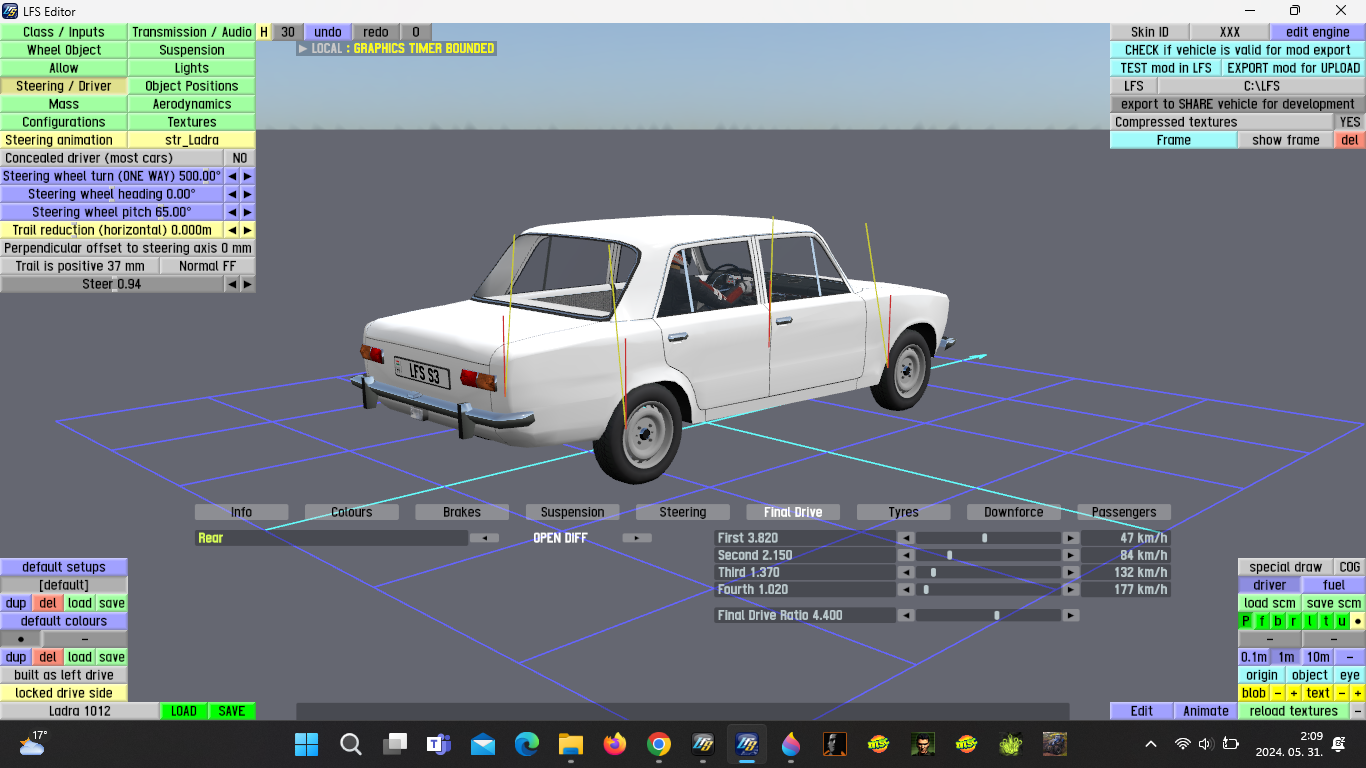Image resolution: width=1366 pixels, height=768 pixels.
Task: Switch differential type to previous option
Action: [484, 538]
